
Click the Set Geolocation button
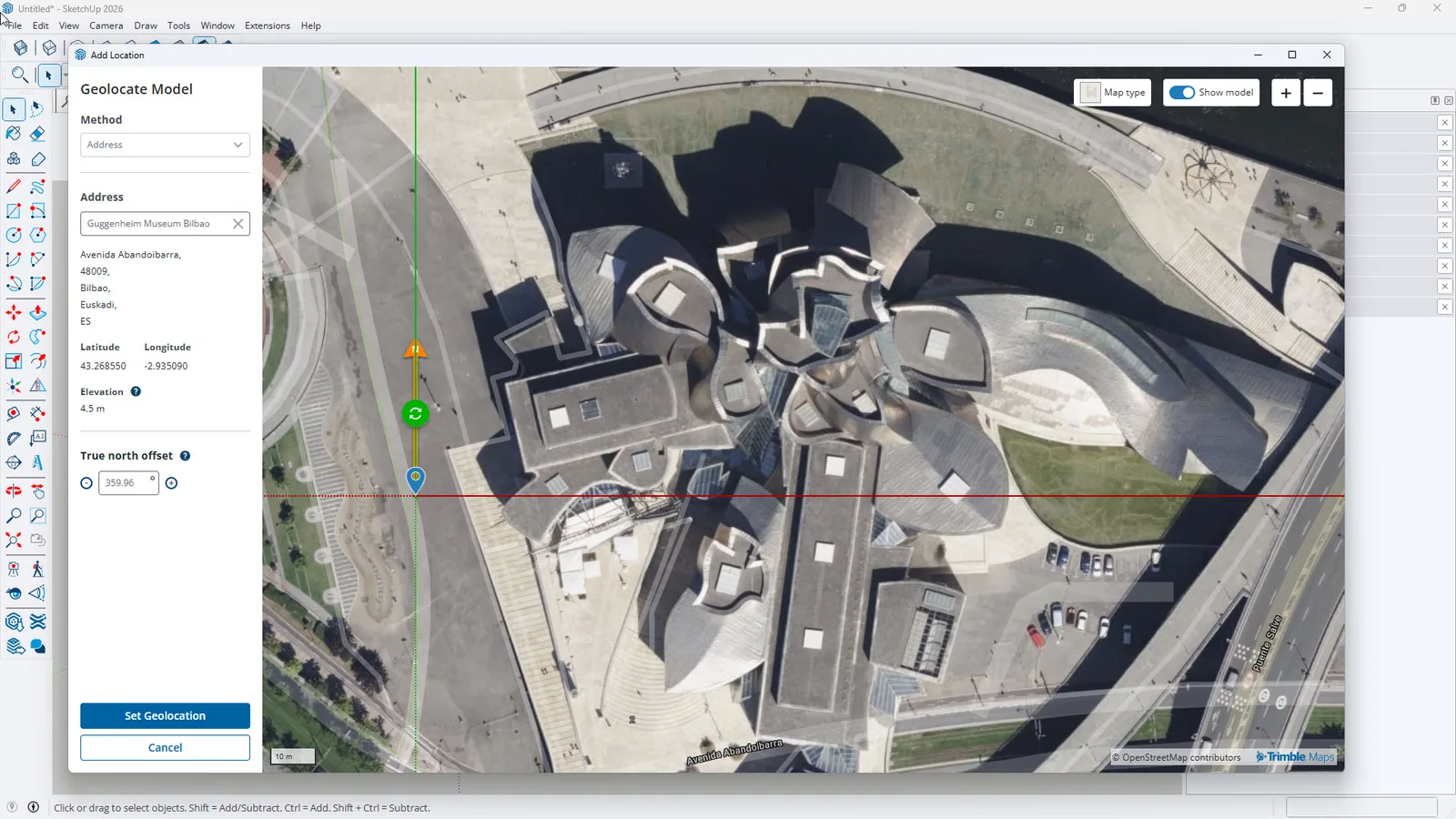point(165,716)
